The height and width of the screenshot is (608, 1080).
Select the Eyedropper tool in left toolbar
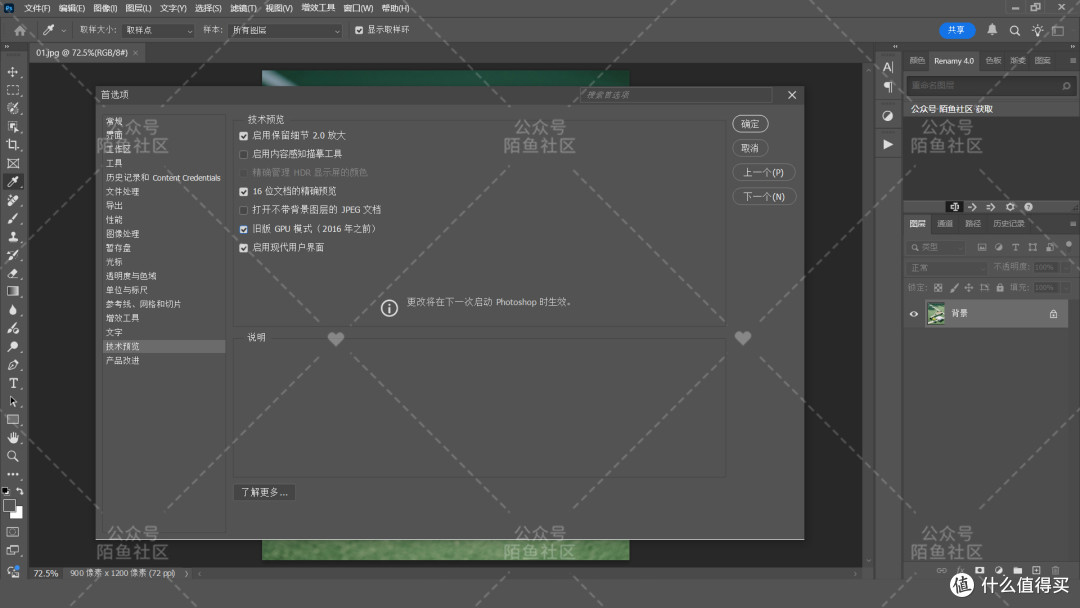click(12, 182)
